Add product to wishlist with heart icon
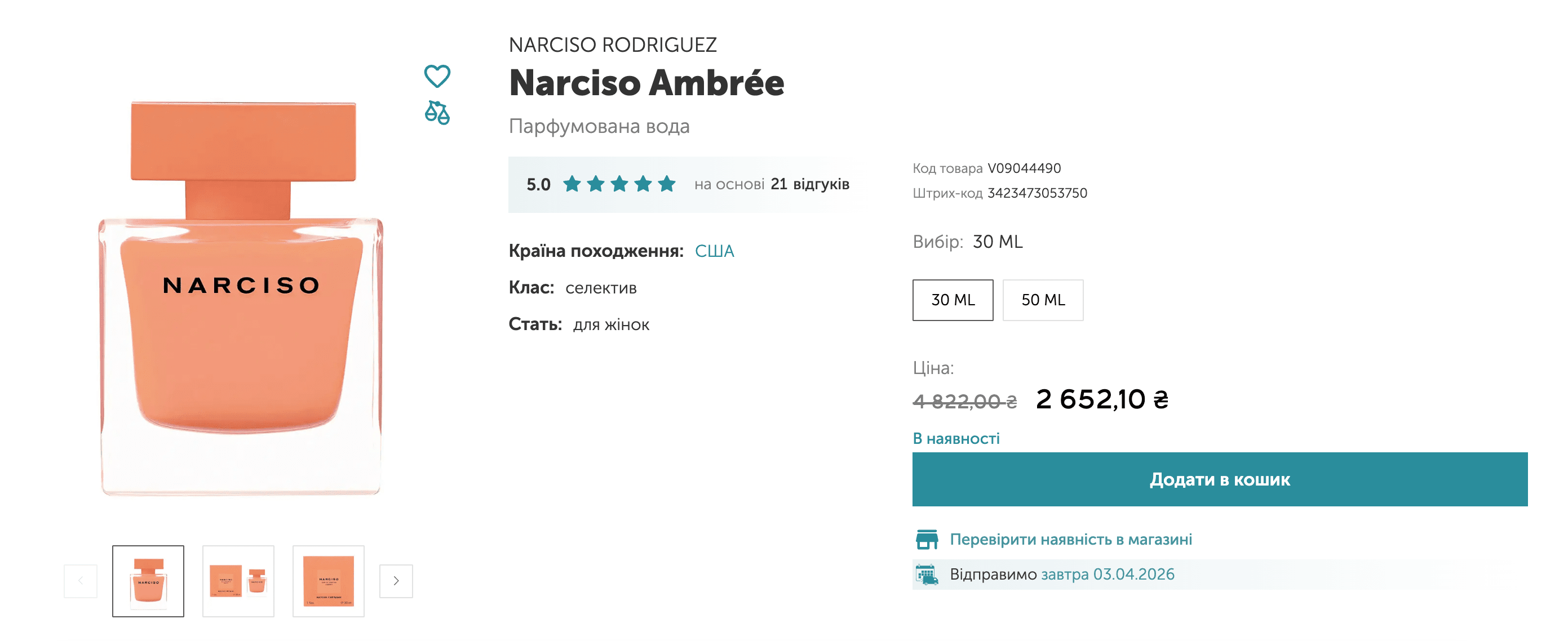This screenshot has height=641, width=1568. click(436, 77)
